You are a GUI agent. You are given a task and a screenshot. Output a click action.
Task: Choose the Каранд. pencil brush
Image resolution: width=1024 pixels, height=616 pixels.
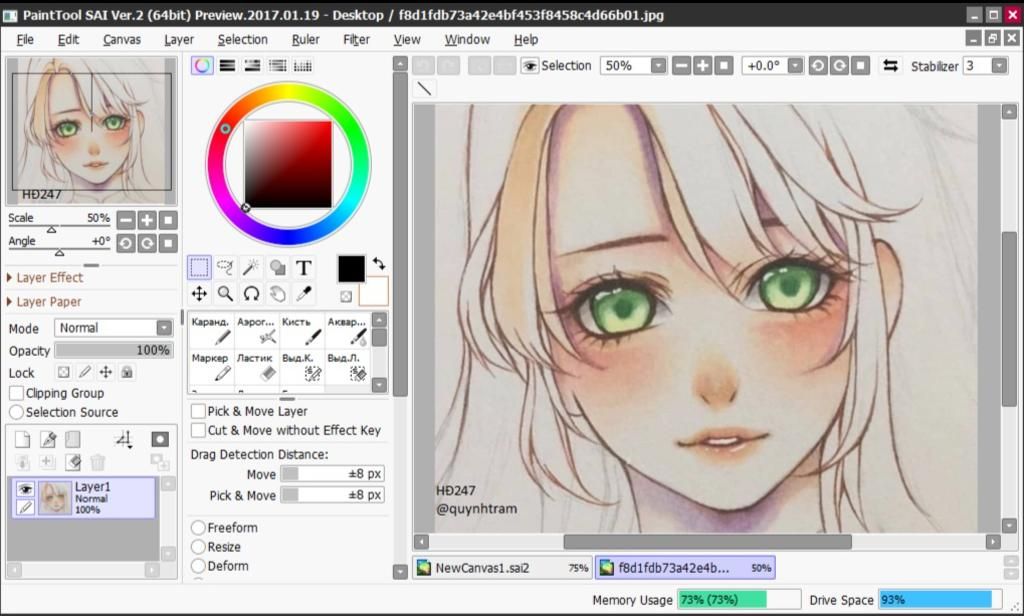tap(210, 331)
